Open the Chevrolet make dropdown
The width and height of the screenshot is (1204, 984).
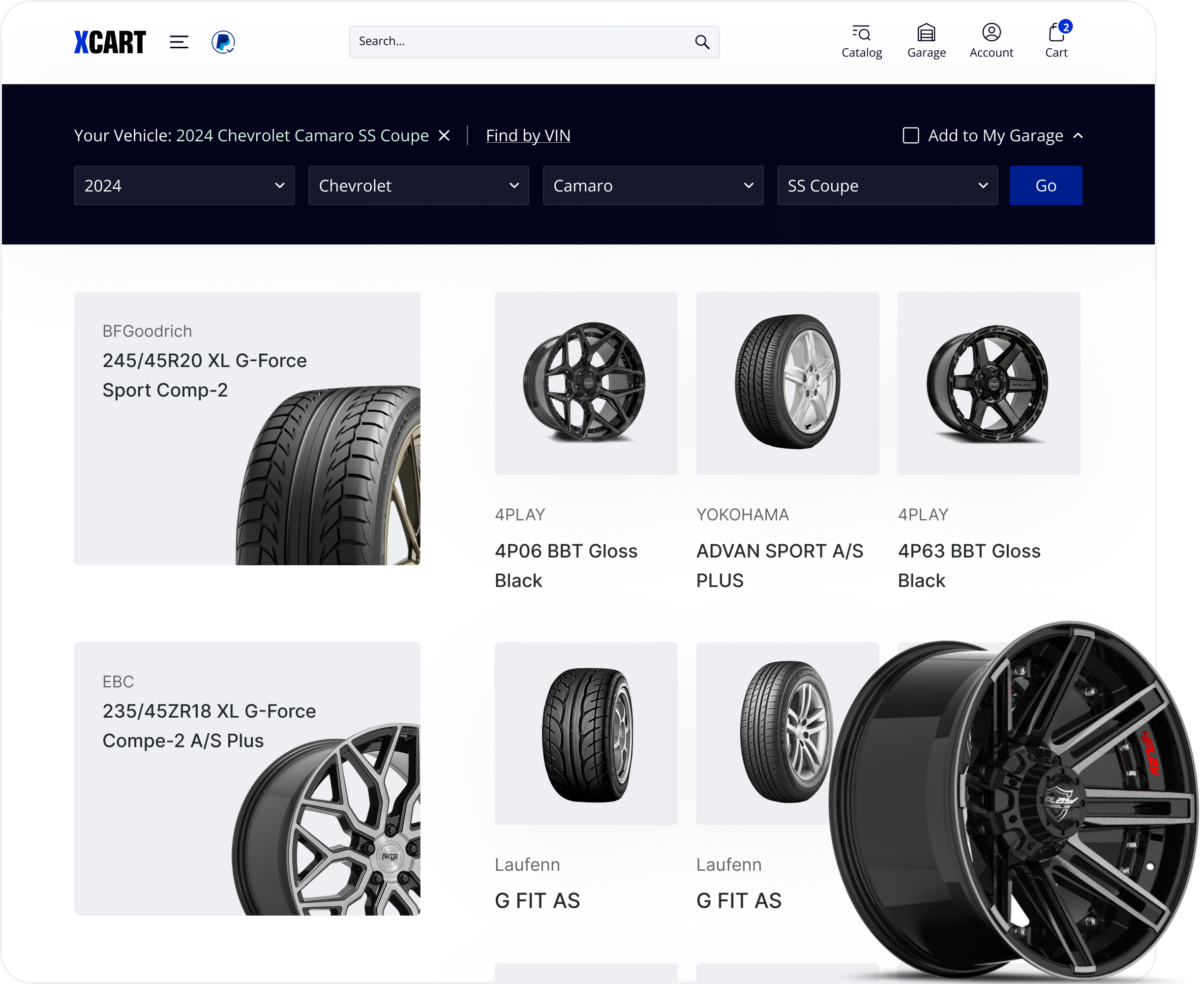pyautogui.click(x=418, y=185)
